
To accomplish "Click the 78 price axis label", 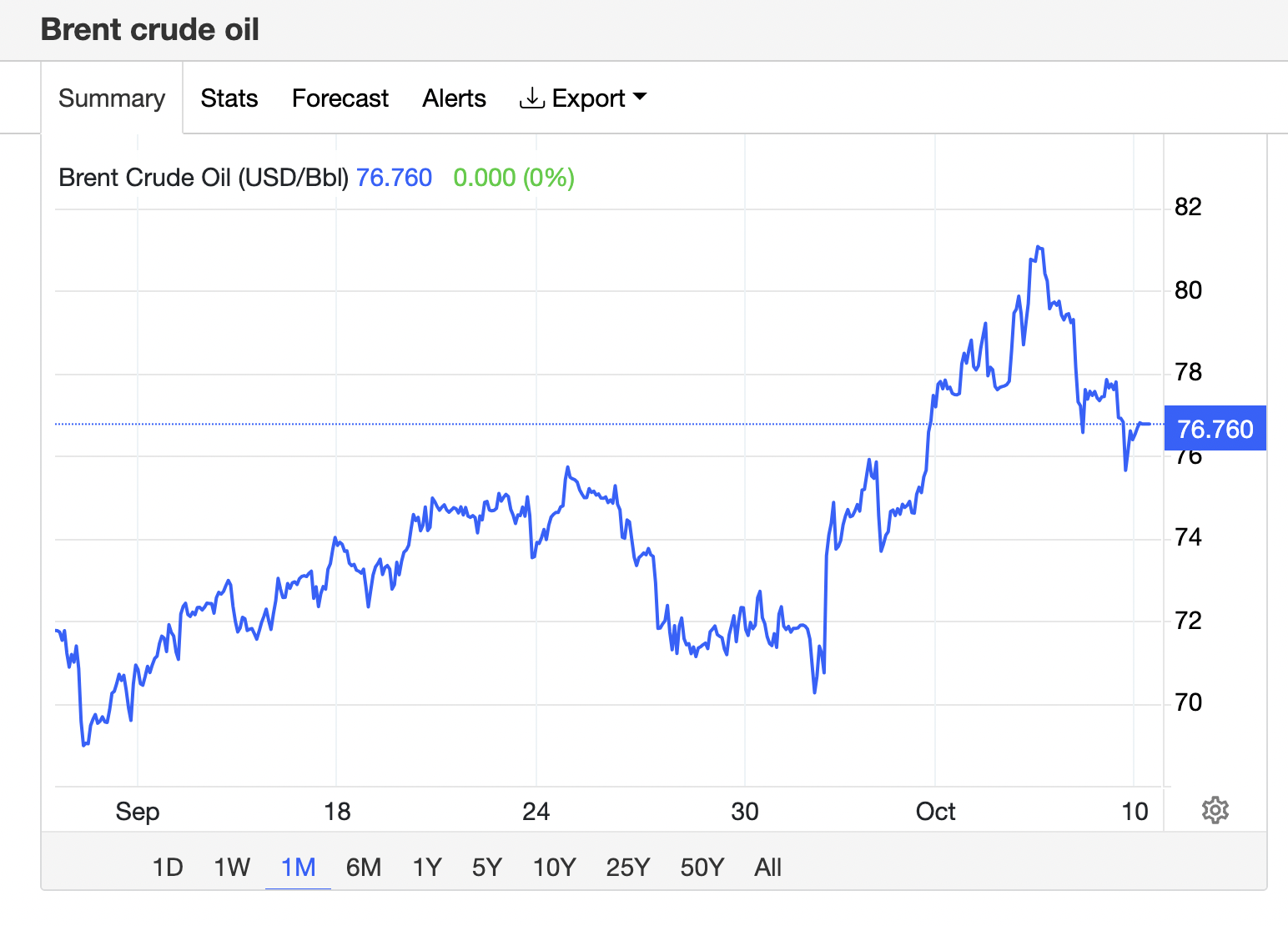I will click(x=1188, y=372).
